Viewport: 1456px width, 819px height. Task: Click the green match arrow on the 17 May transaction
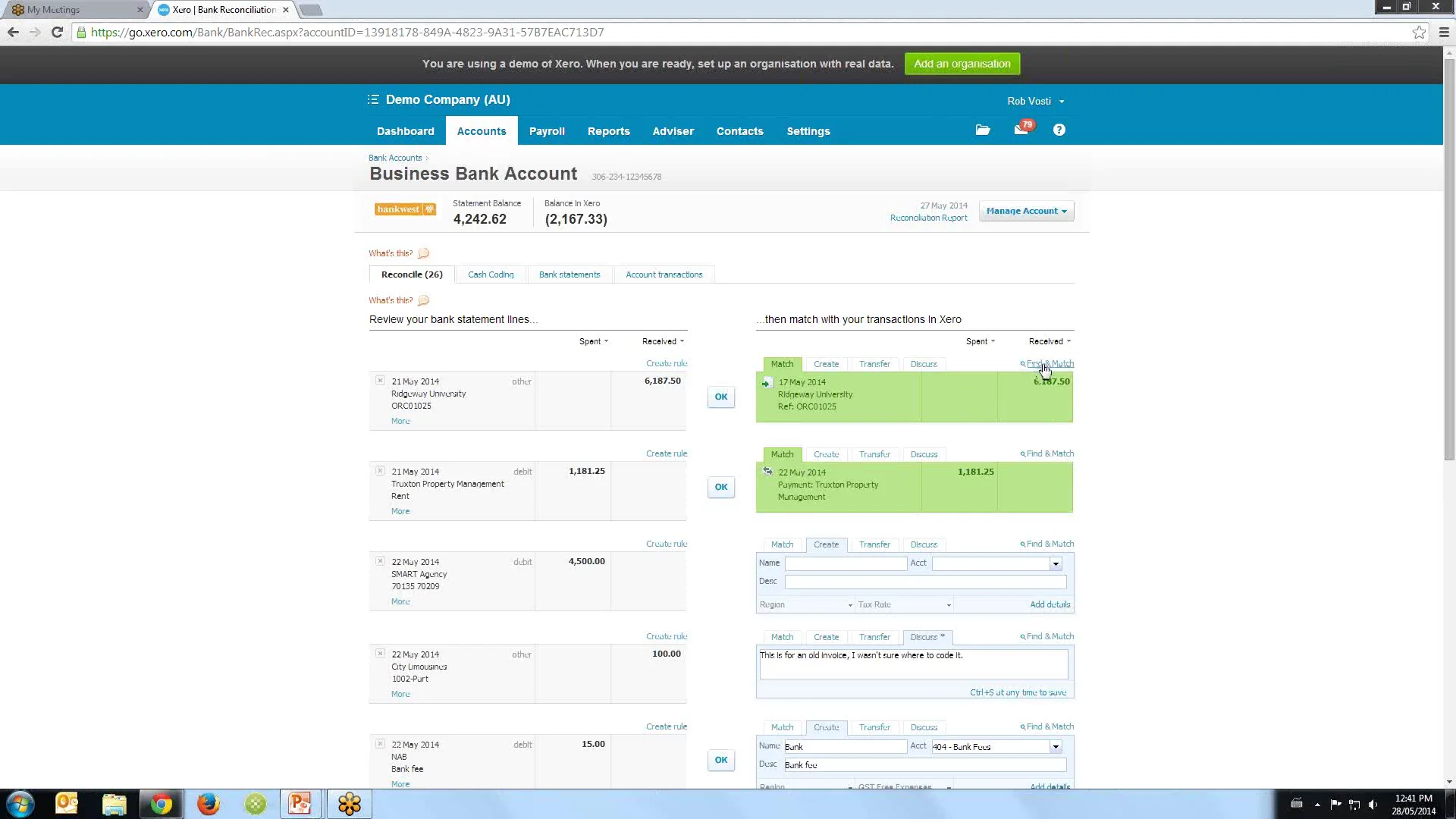(x=767, y=383)
